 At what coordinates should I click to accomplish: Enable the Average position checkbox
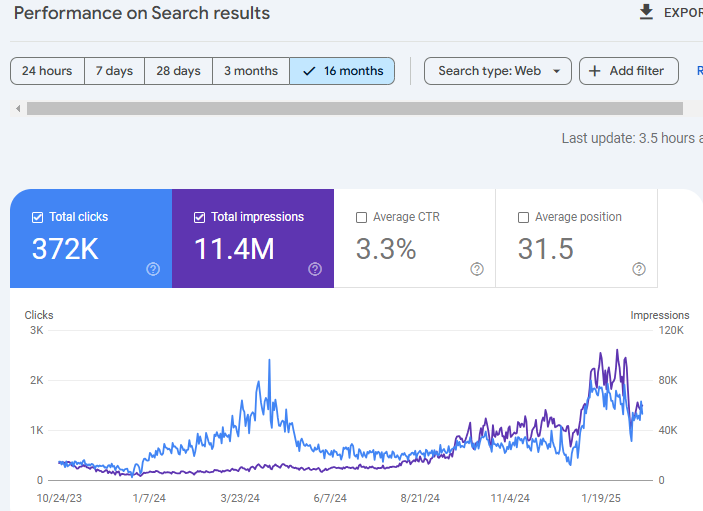coord(524,217)
